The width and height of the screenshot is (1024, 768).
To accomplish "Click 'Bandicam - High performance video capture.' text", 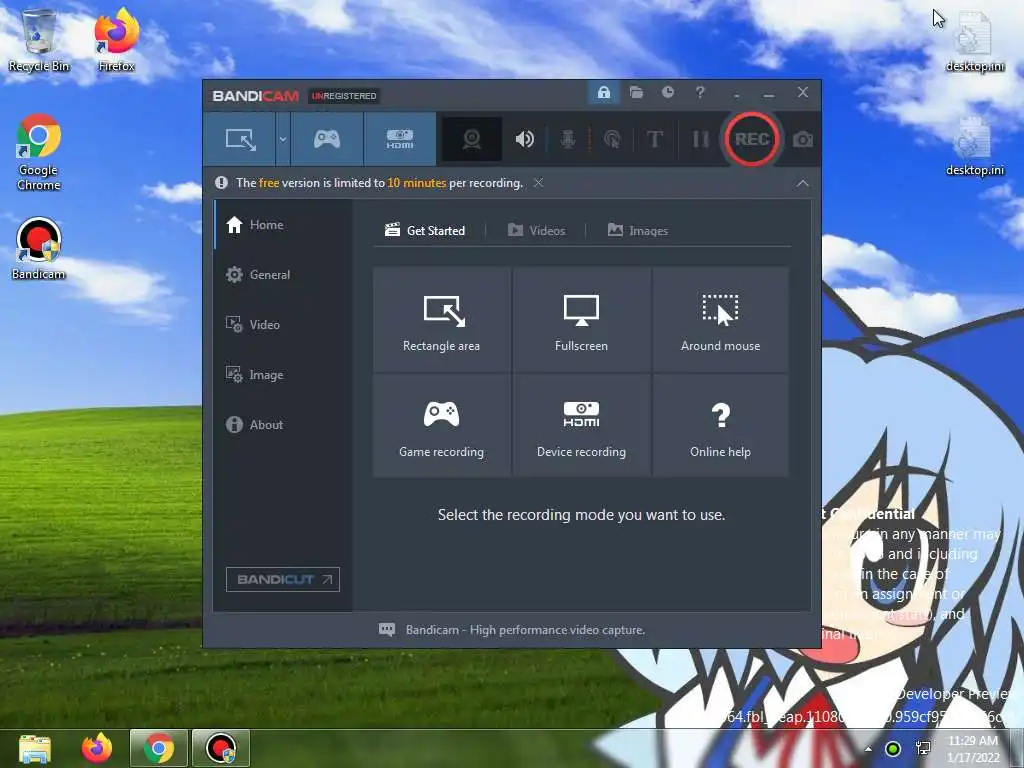I will click(525, 630).
